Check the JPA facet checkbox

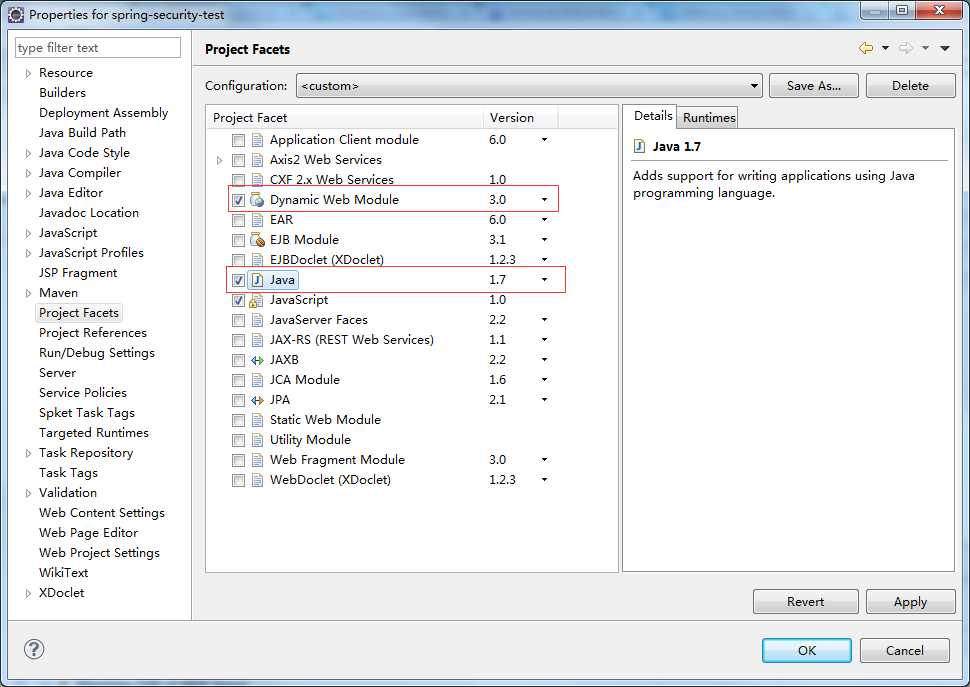238,400
